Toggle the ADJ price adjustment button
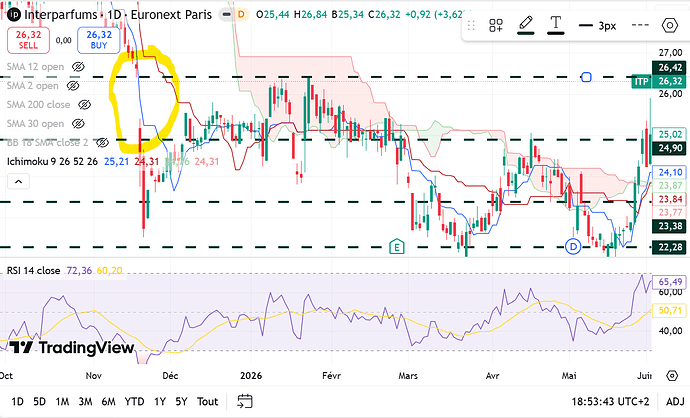The image size is (690, 418). 675,401
